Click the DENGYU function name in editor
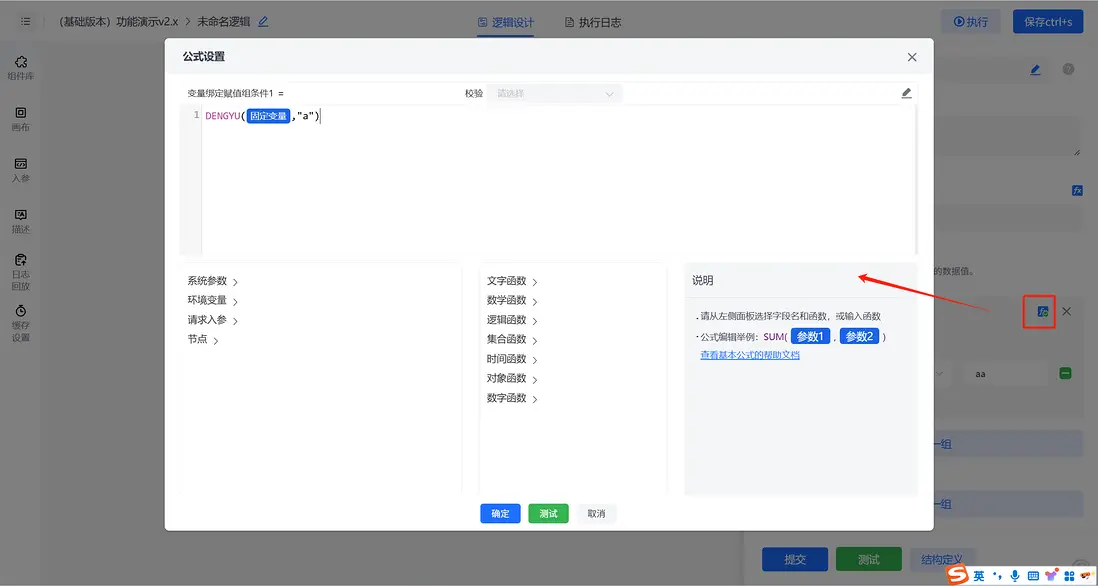Screen dimensions: 1098x586 [x=223, y=116]
